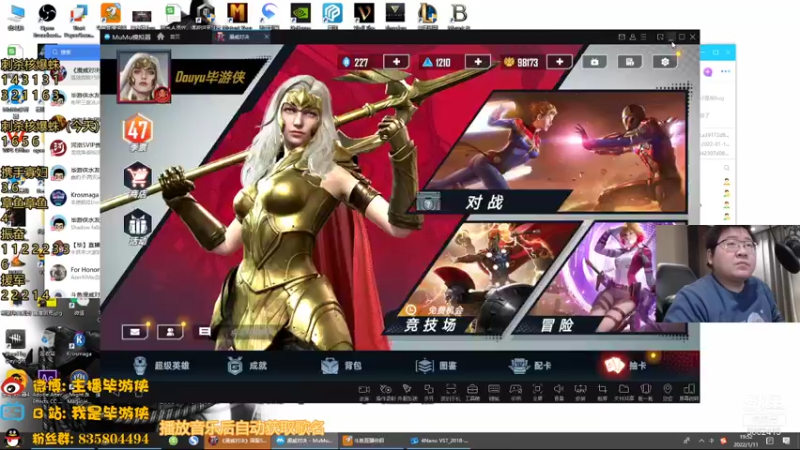800x450 pixels.
Task: Open the 成就 achievements tab
Action: (x=248, y=366)
